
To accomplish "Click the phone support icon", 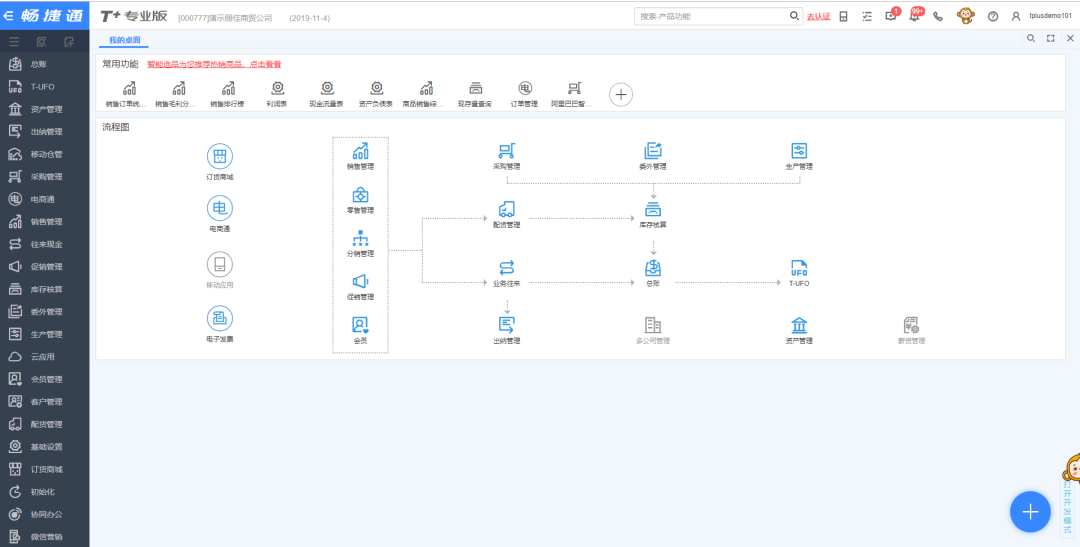I will [x=938, y=17].
